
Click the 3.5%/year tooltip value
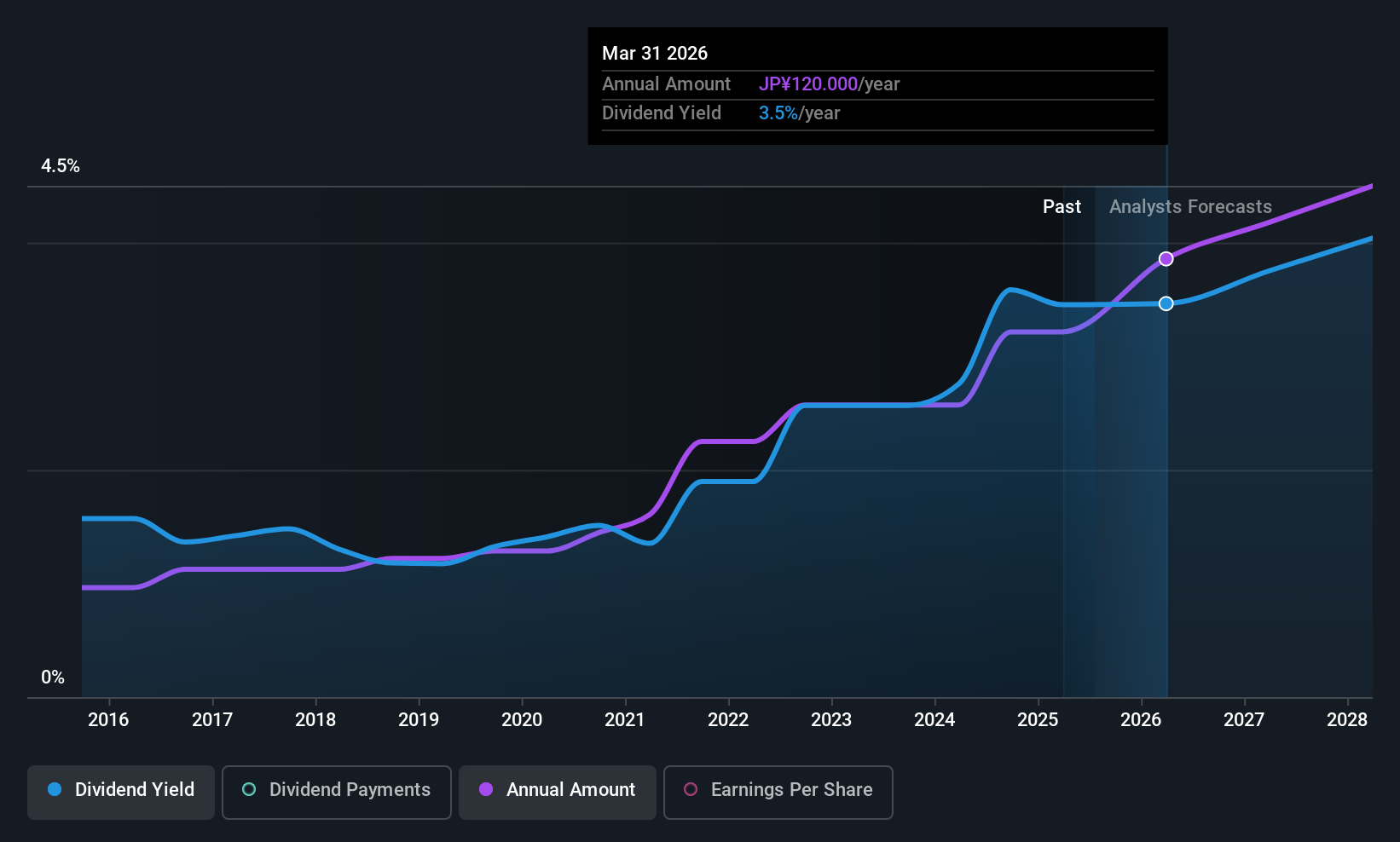coord(800,113)
